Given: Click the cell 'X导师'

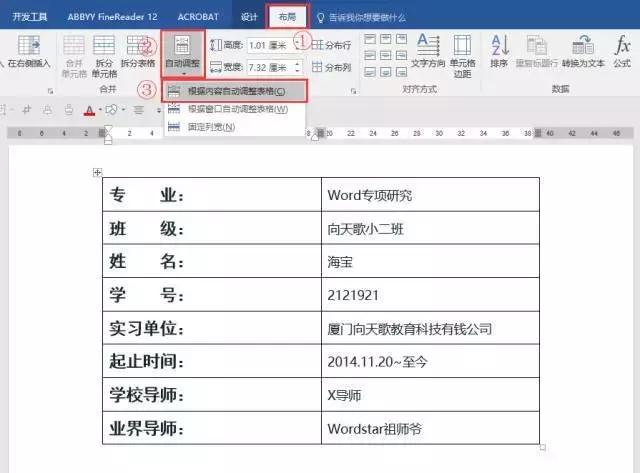Looking at the screenshot, I should click(x=430, y=395).
